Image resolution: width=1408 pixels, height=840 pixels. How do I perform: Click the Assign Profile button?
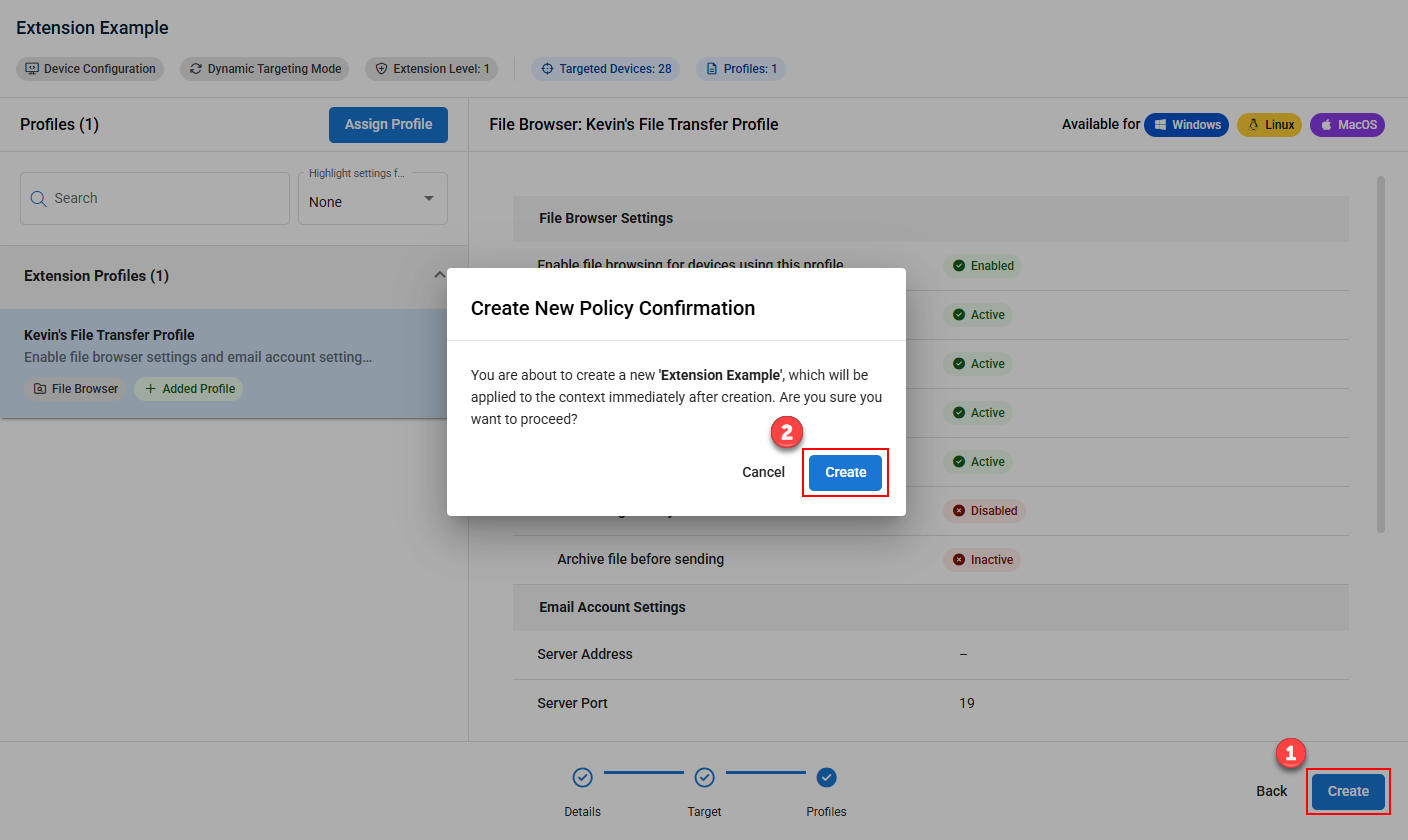(x=388, y=125)
